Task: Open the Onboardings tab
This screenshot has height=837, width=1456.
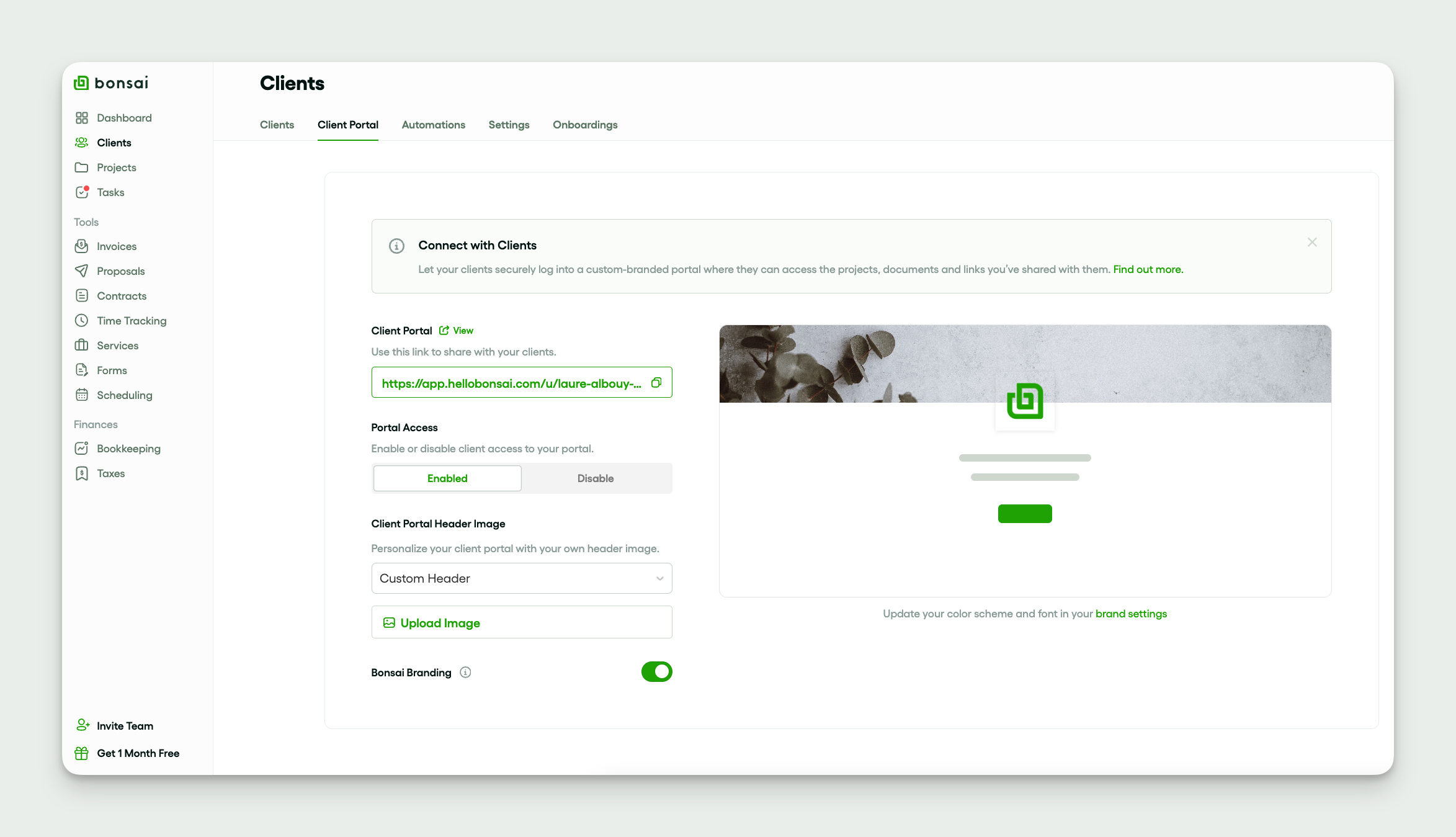Action: [584, 125]
